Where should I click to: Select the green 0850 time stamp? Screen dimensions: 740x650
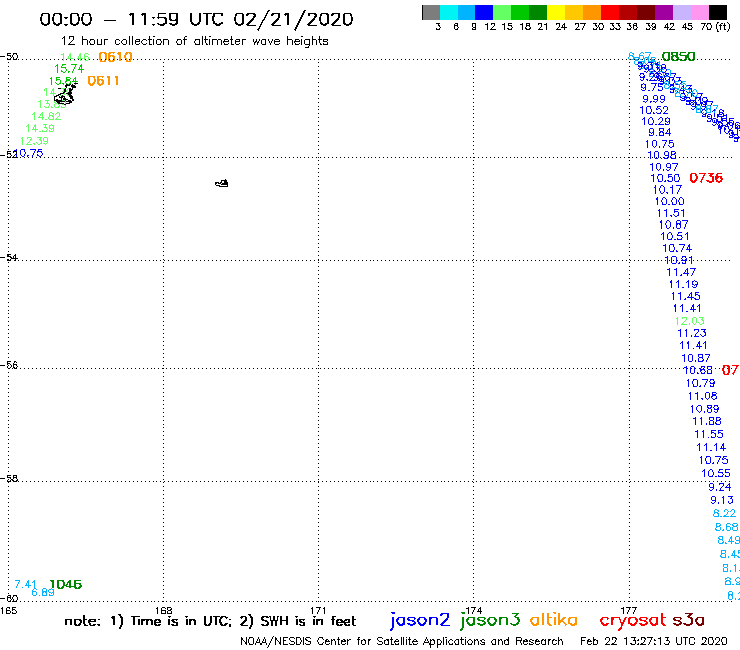[678, 57]
